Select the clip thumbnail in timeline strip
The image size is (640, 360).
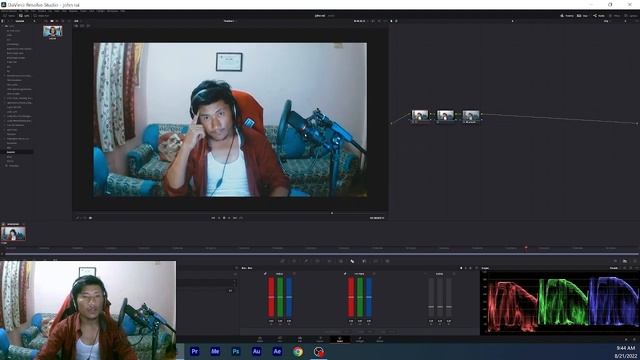[x=13, y=234]
